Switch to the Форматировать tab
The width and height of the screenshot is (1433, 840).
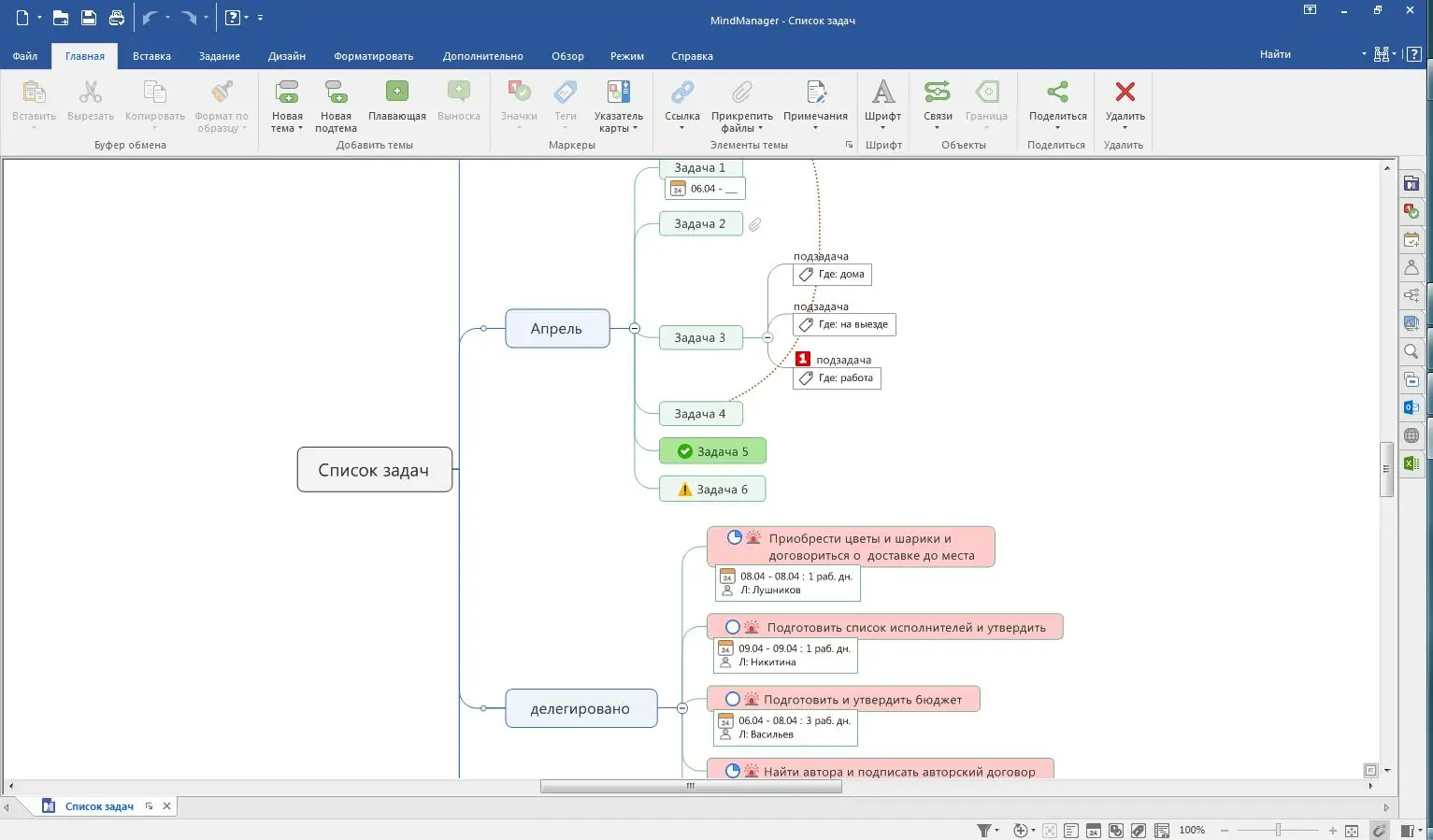(x=374, y=56)
